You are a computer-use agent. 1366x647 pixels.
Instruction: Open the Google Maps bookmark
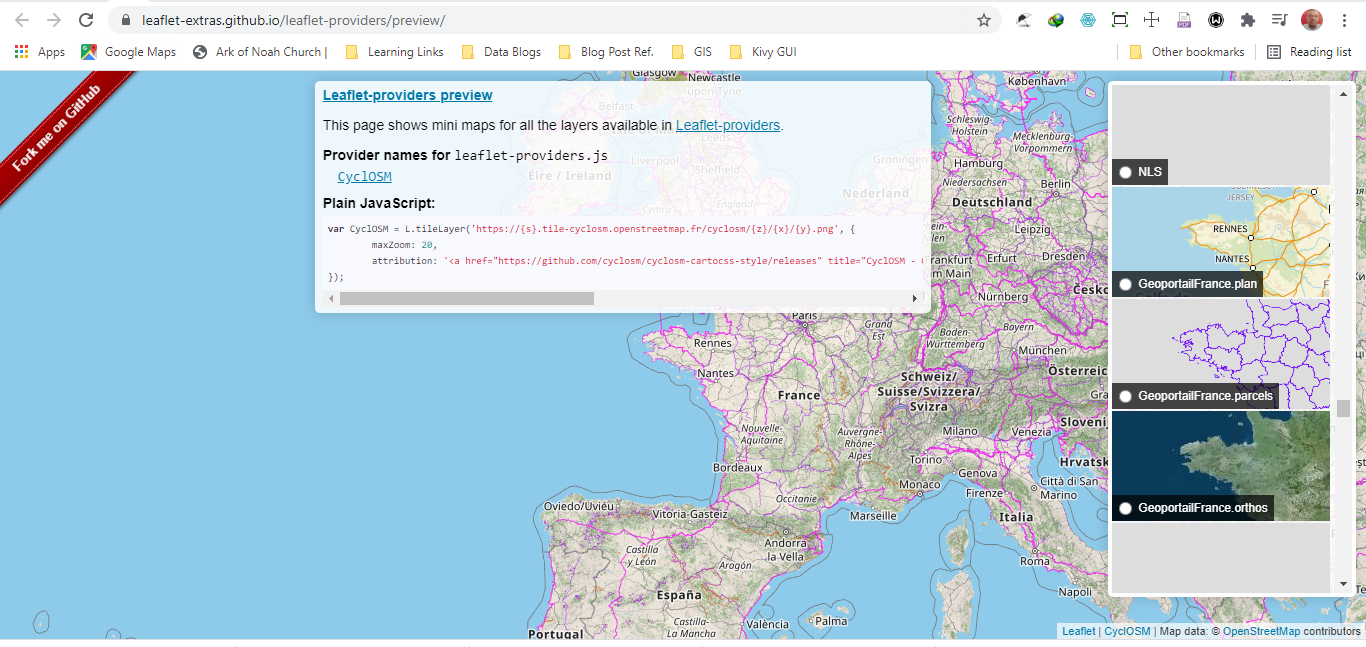coord(129,52)
